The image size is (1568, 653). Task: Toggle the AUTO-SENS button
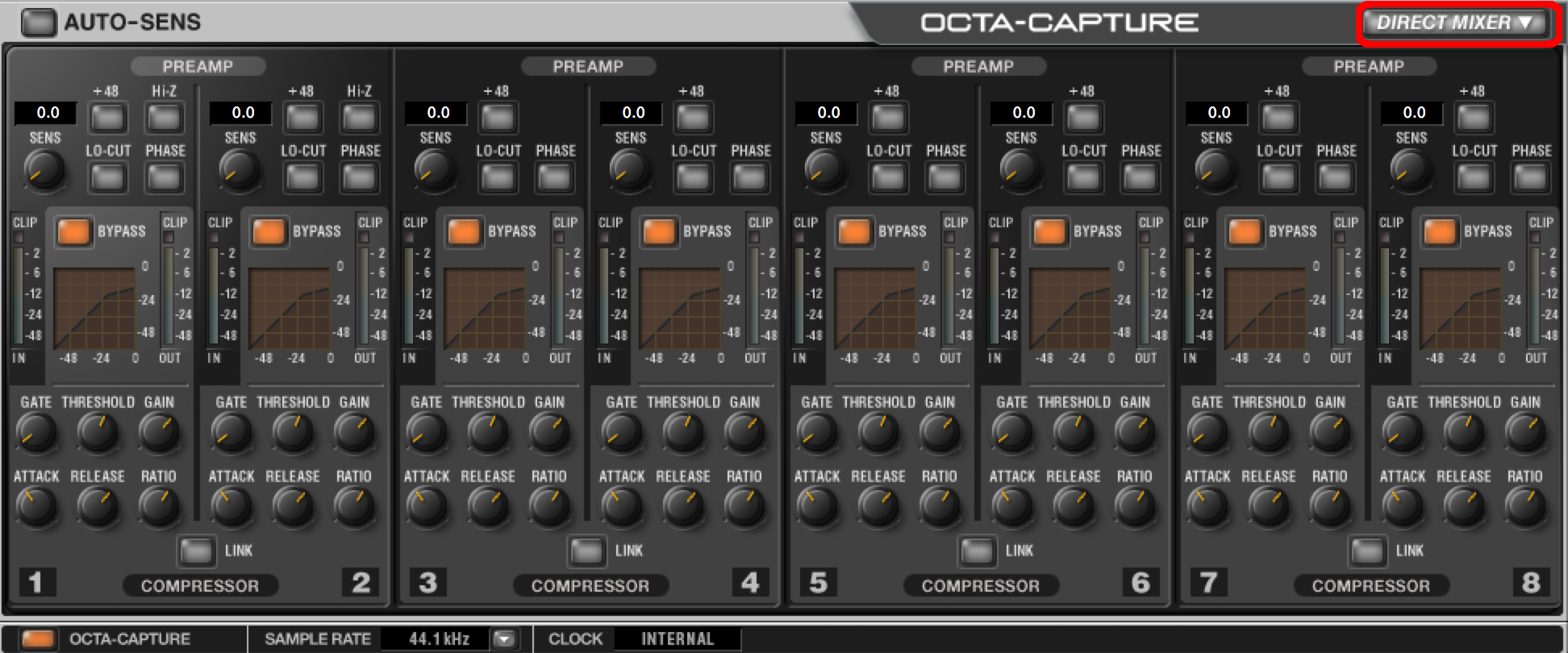pos(39,23)
